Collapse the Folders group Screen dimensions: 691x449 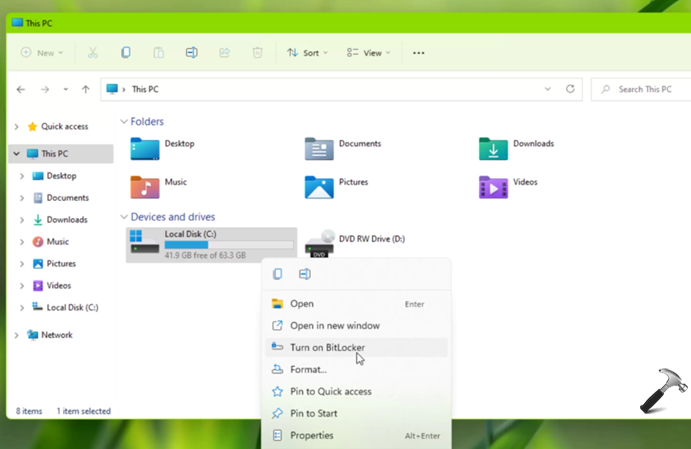[124, 122]
